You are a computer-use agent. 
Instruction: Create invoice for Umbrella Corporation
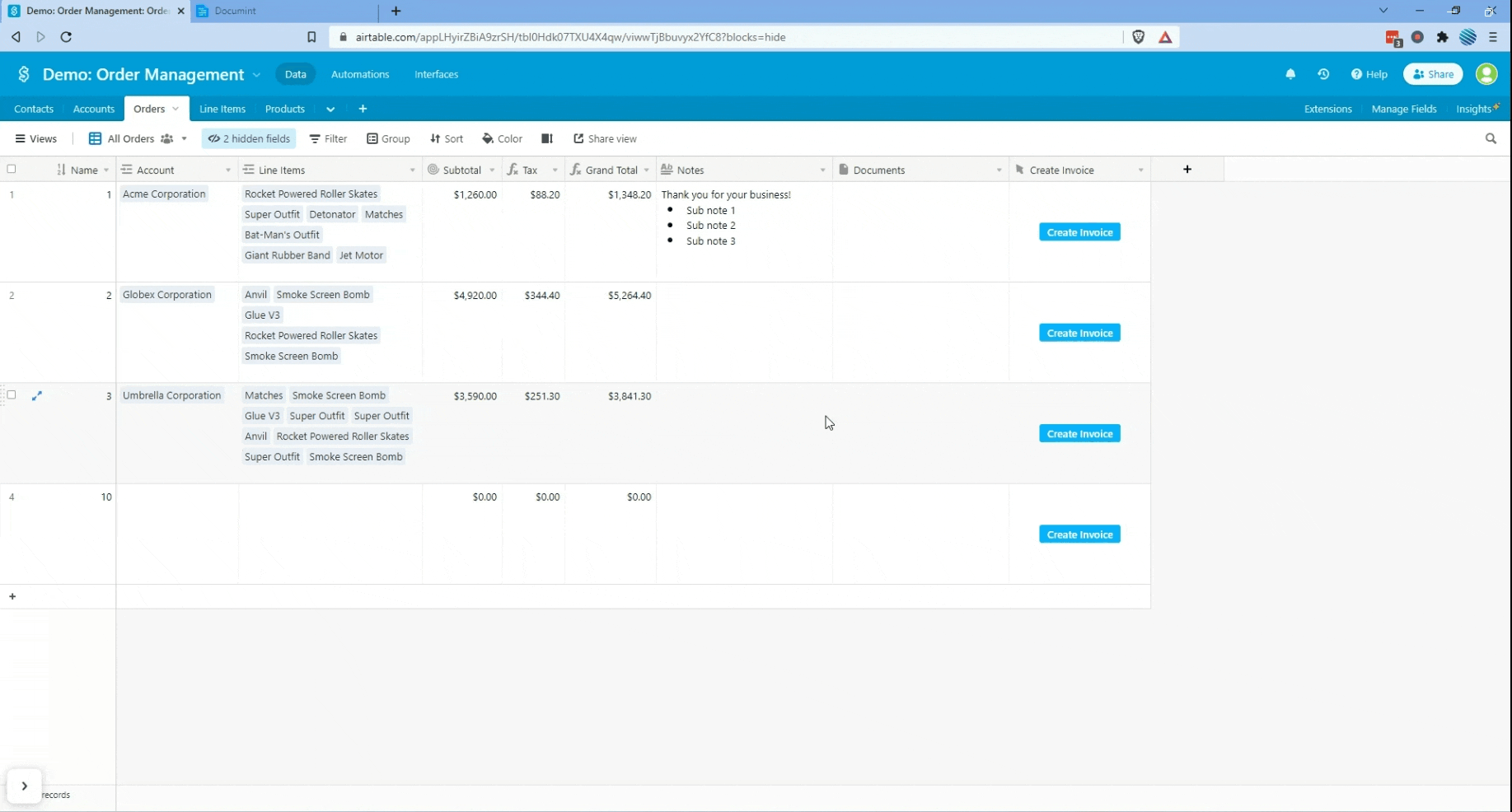[1079, 434]
